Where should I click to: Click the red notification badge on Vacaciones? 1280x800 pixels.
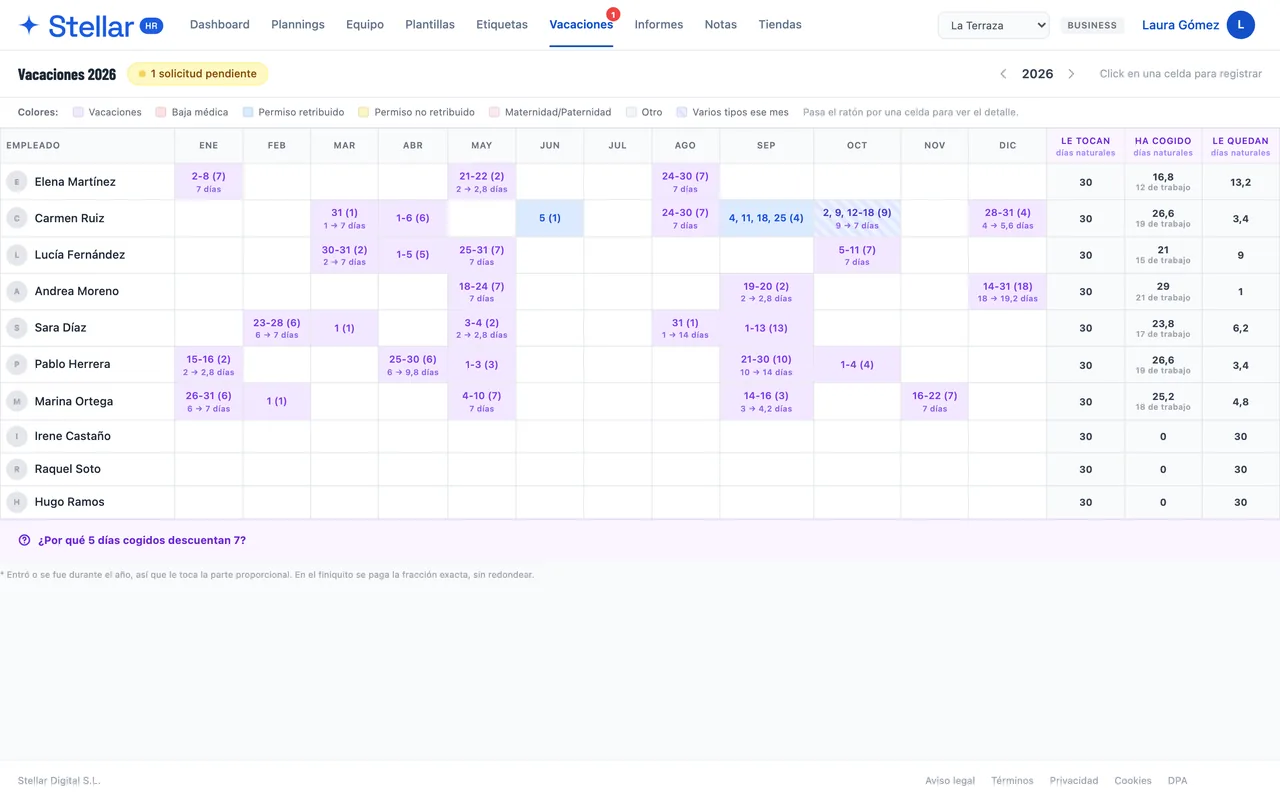[613, 14]
